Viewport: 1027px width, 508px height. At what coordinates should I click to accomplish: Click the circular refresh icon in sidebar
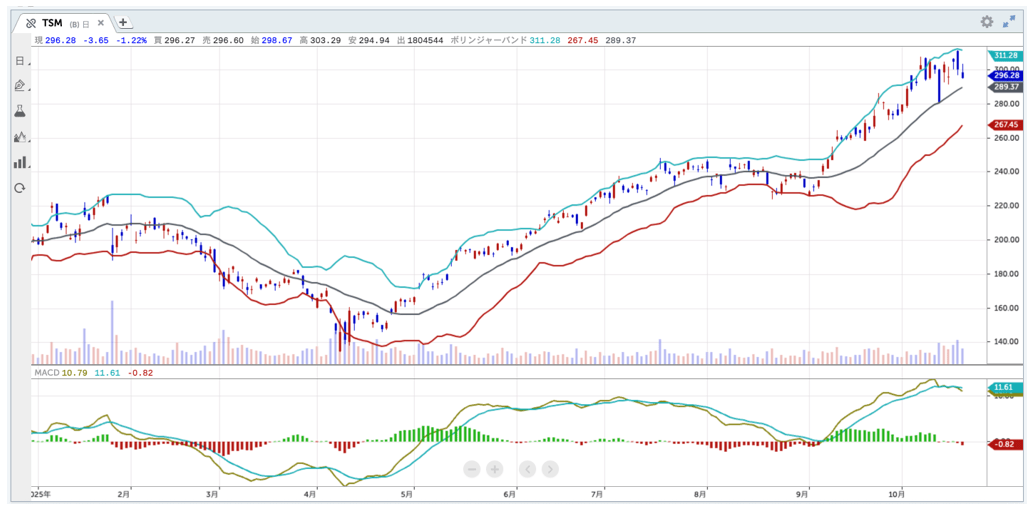pos(19,188)
